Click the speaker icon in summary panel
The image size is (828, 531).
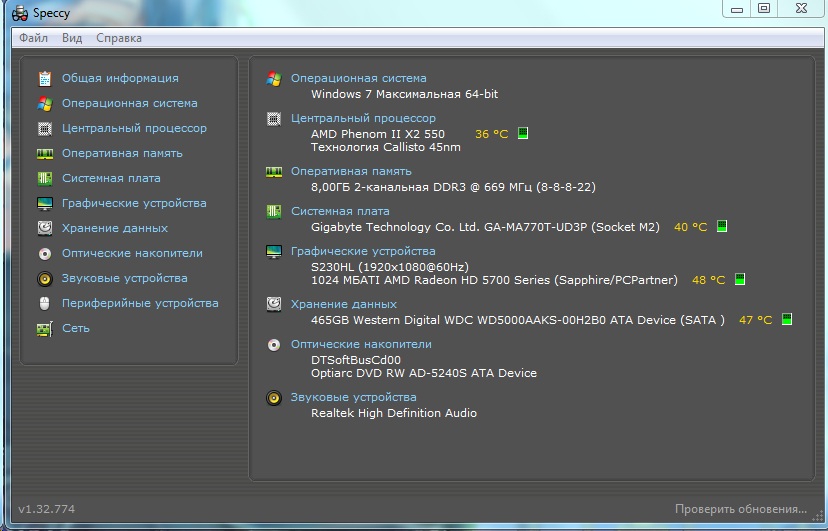click(274, 397)
